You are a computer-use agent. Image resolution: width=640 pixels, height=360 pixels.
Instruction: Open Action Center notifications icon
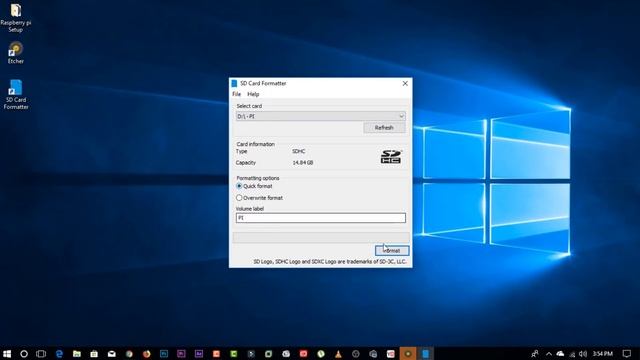click(x=627, y=353)
